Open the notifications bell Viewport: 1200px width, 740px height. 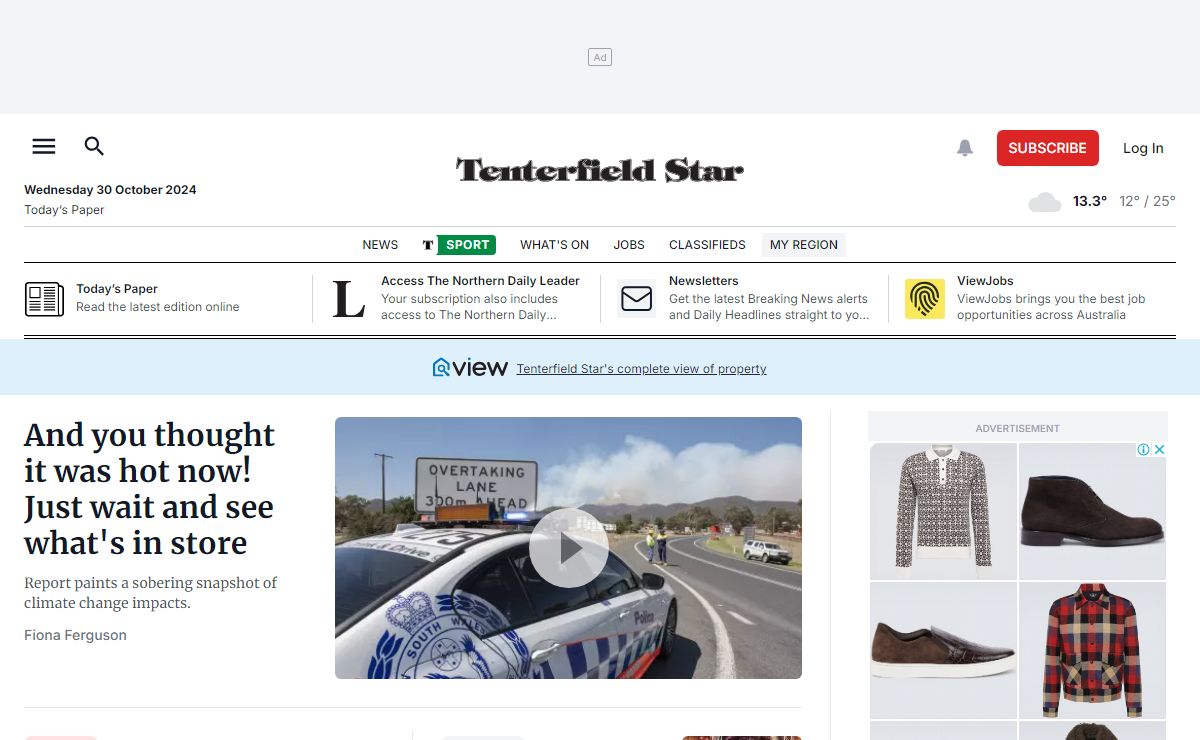tap(965, 148)
